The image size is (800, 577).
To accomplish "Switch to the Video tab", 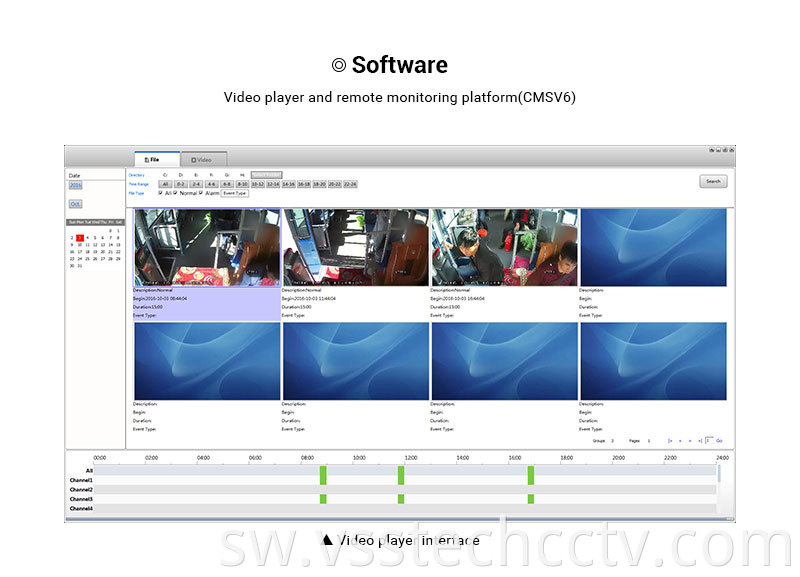I will 204,160.
